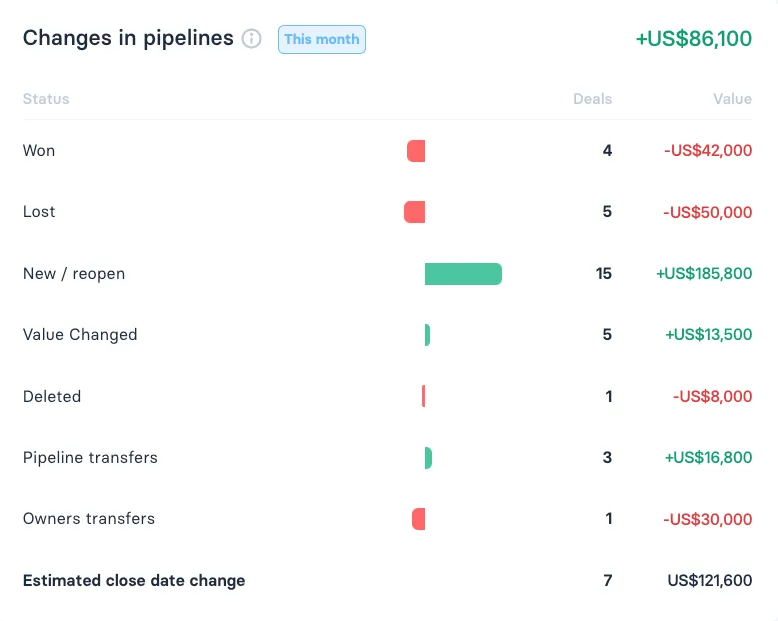Click the info icon beside Changes in pipelines
The height and width of the screenshot is (621, 778).
pos(252,39)
